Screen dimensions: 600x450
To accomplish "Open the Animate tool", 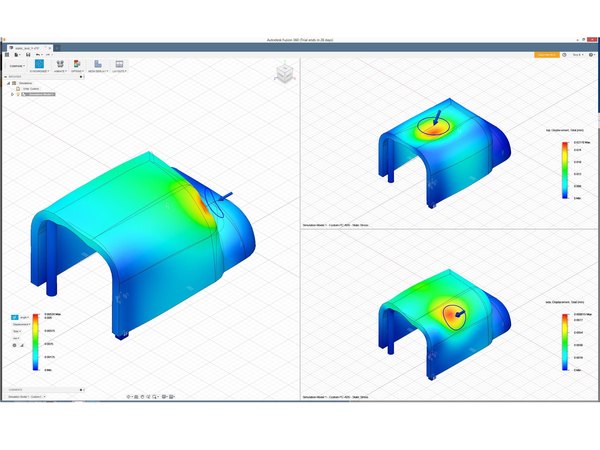I will coord(60,64).
